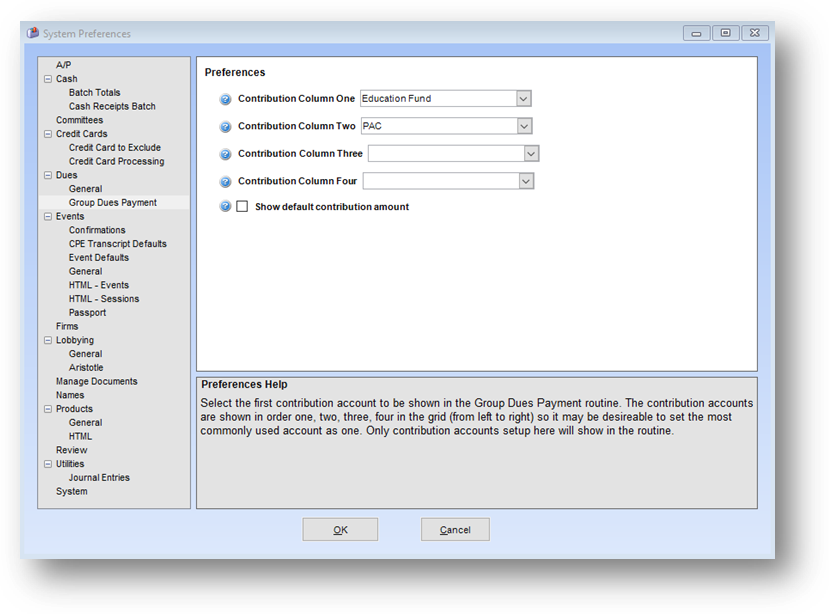The width and height of the screenshot is (829, 614).
Task: Open the Contribution Column Three dropdown
Action: 531,154
